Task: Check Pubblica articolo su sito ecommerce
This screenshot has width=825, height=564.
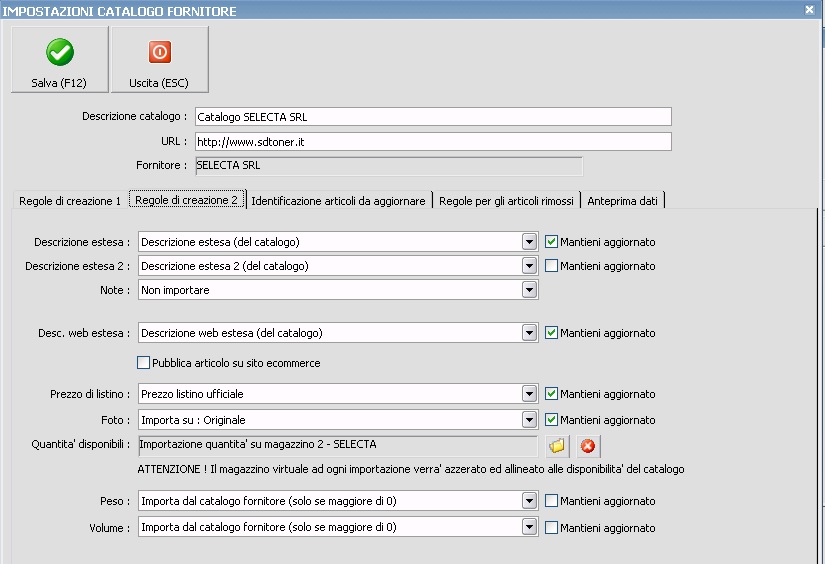Action: coord(143,362)
